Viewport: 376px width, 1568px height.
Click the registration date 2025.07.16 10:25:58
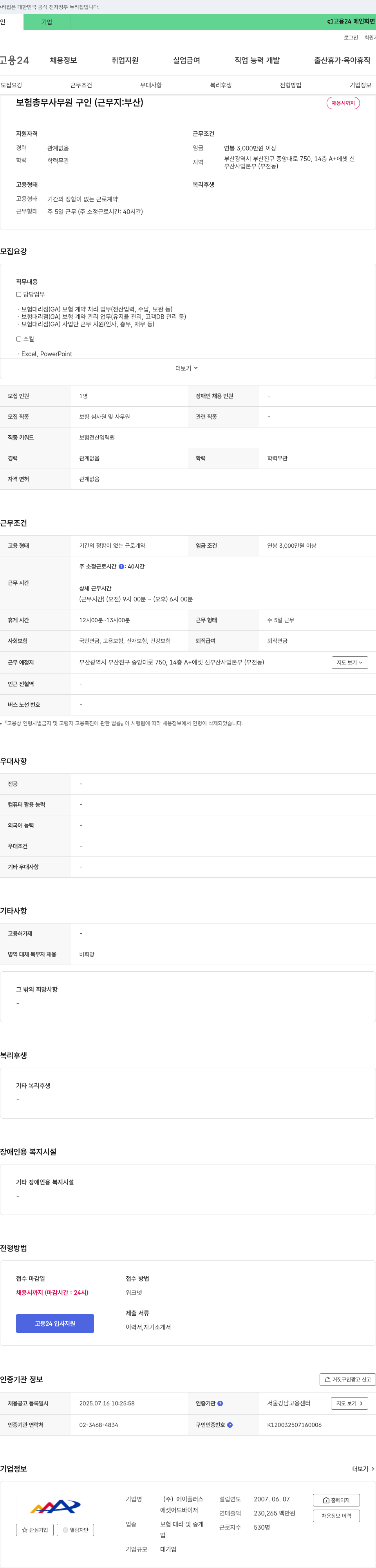(107, 1404)
